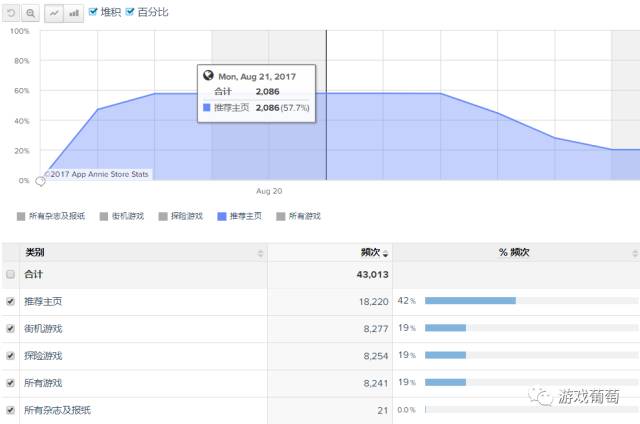Toggle the 堆积 checkbox
This screenshot has width=640, height=424.
(x=93, y=12)
